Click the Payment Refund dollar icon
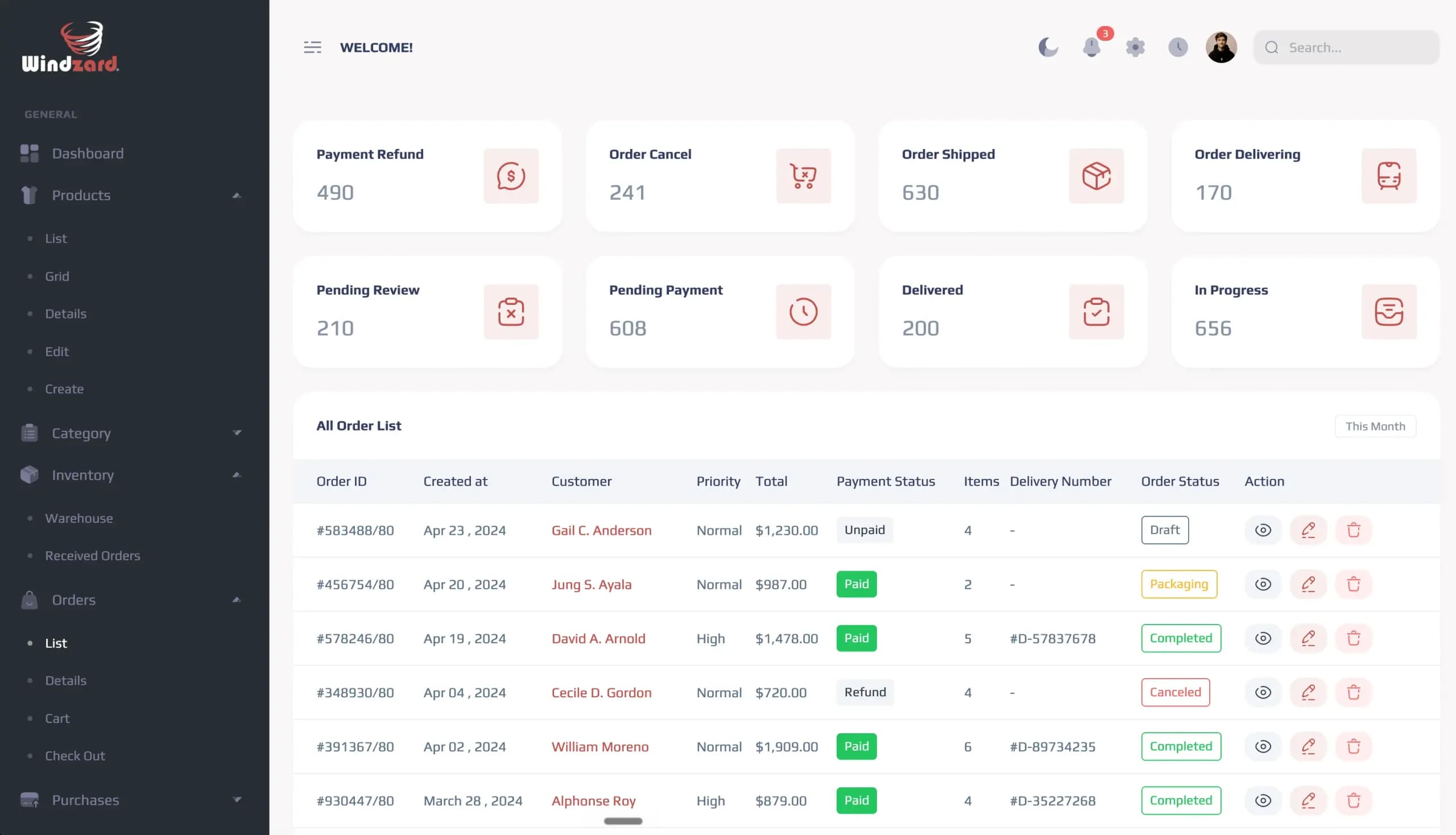Viewport: 1456px width, 835px height. pyautogui.click(x=511, y=176)
